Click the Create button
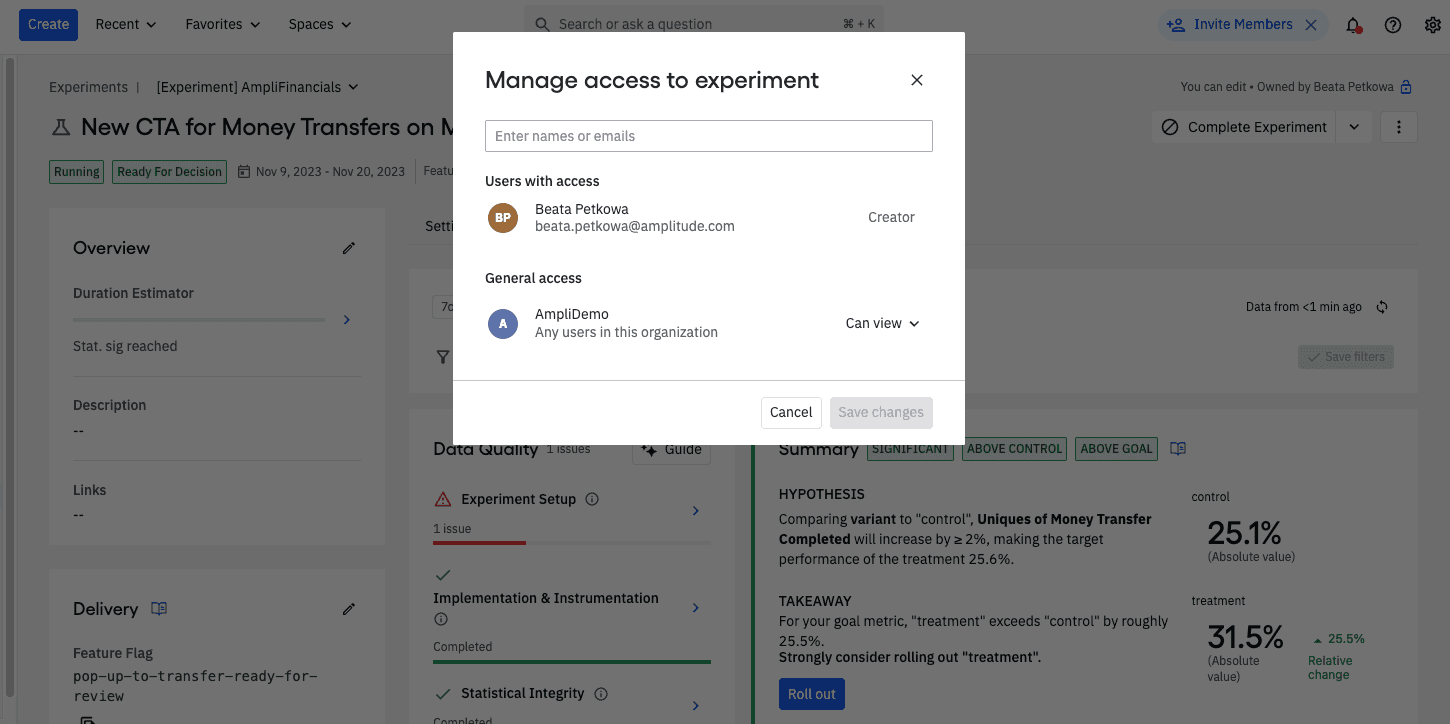1450x724 pixels. pyautogui.click(x=48, y=24)
